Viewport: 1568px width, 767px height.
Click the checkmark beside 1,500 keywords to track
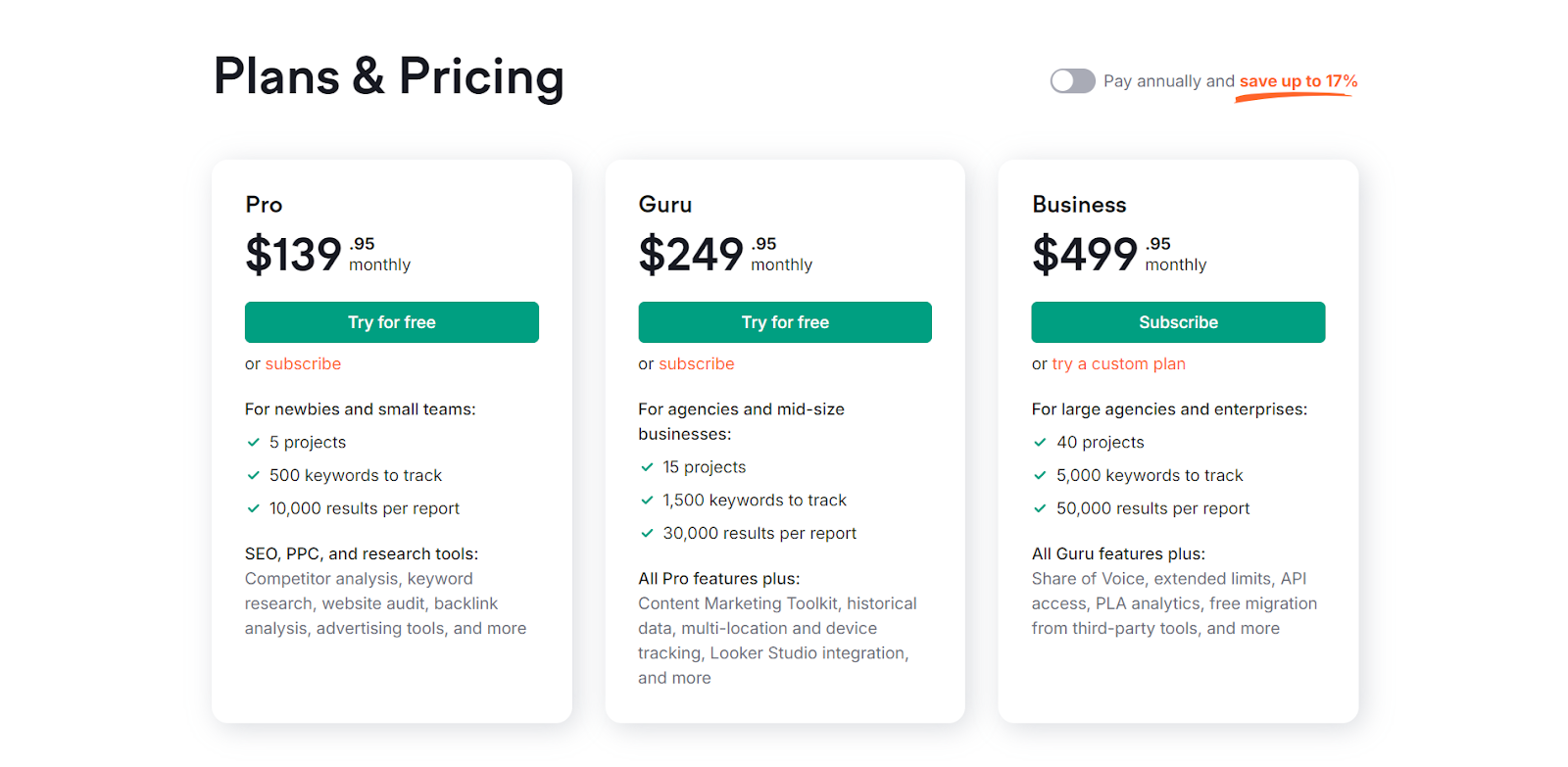point(647,500)
